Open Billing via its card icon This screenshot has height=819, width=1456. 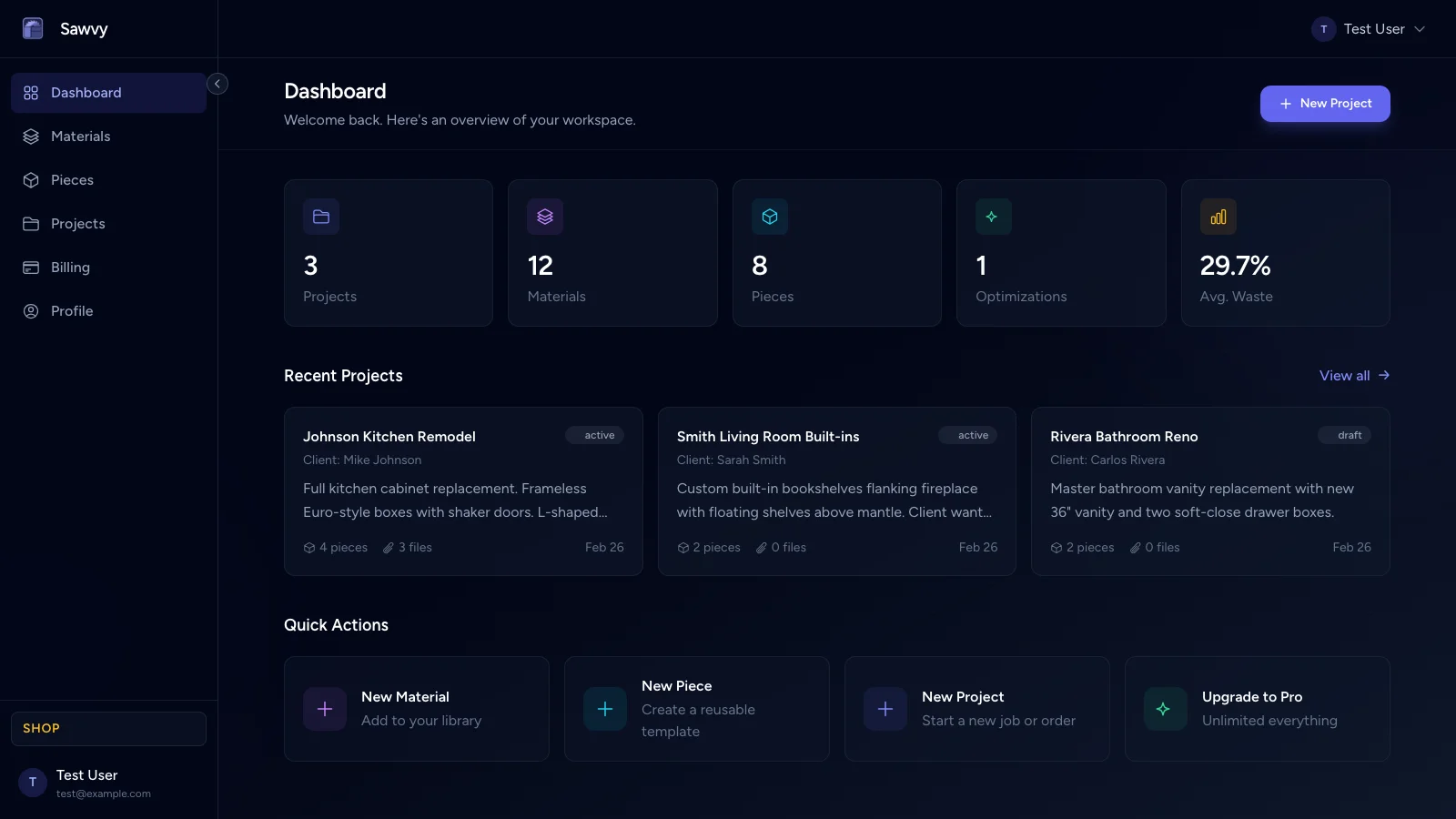click(x=31, y=267)
